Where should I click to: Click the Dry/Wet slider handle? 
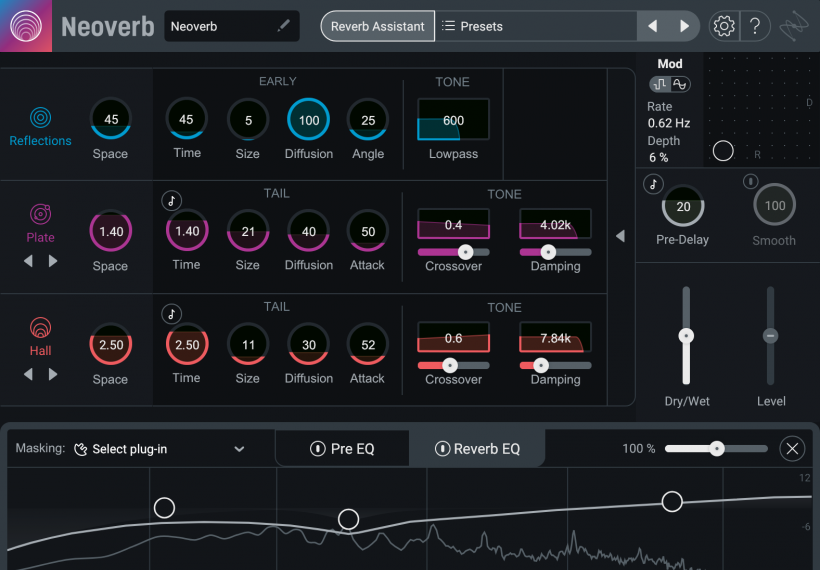pyautogui.click(x=686, y=336)
